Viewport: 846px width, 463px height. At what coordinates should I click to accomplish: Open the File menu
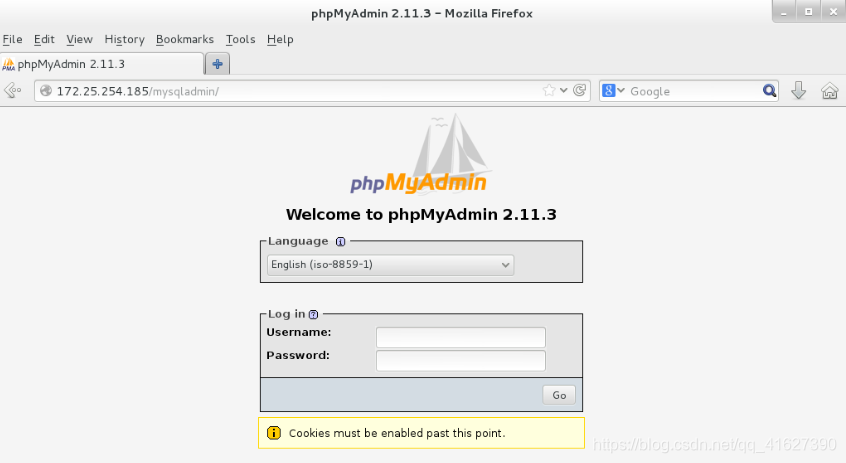[x=12, y=39]
